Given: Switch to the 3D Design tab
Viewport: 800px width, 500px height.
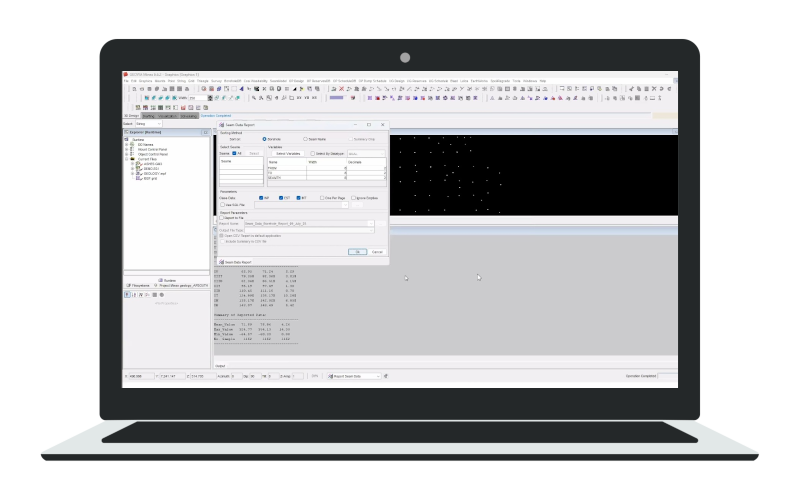Looking at the screenshot, I should point(132,116).
